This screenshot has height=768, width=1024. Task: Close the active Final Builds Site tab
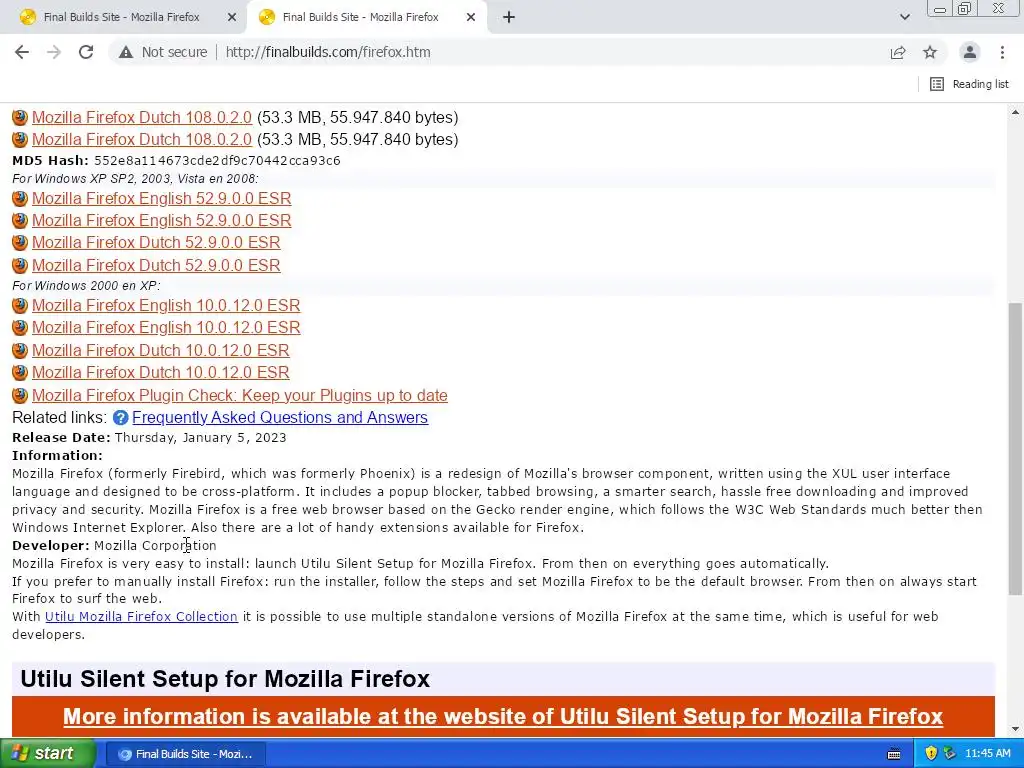[471, 17]
